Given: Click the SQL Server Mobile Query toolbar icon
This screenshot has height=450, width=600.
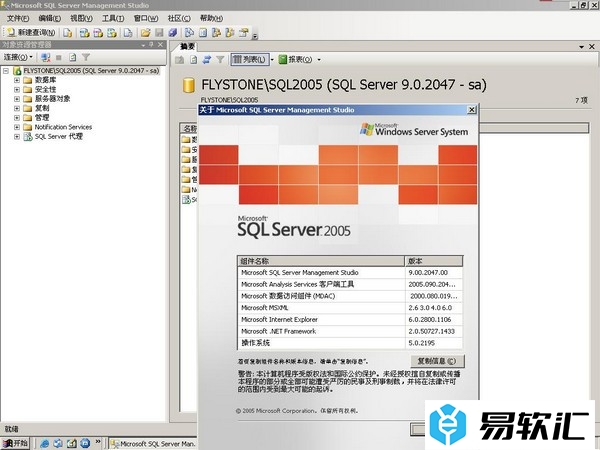Looking at the screenshot, I should [128, 33].
